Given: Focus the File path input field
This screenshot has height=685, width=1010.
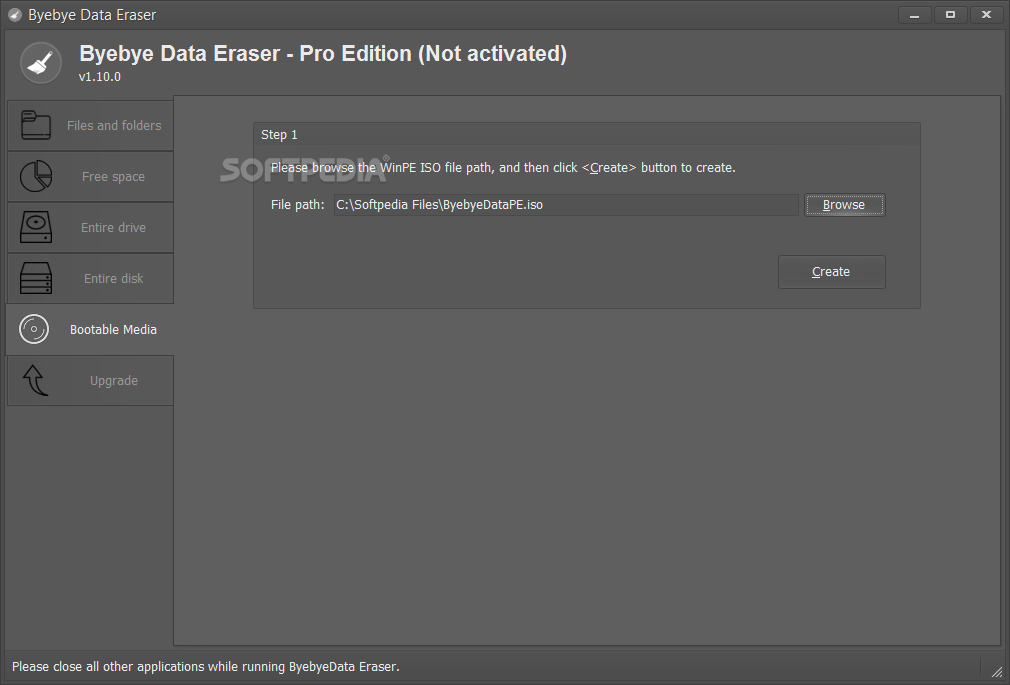Looking at the screenshot, I should pyautogui.click(x=566, y=205).
